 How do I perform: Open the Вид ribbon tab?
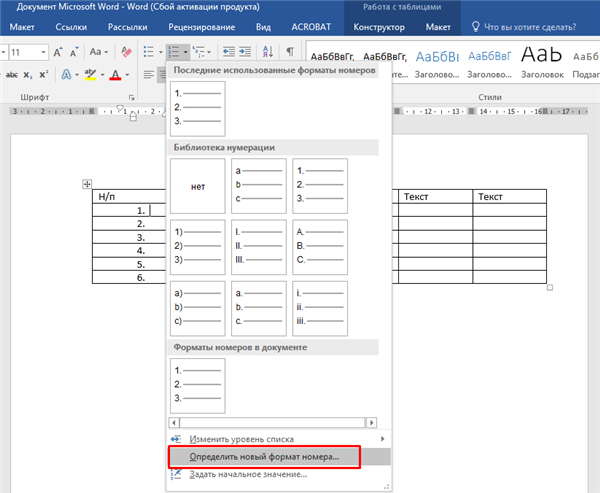pyautogui.click(x=263, y=27)
